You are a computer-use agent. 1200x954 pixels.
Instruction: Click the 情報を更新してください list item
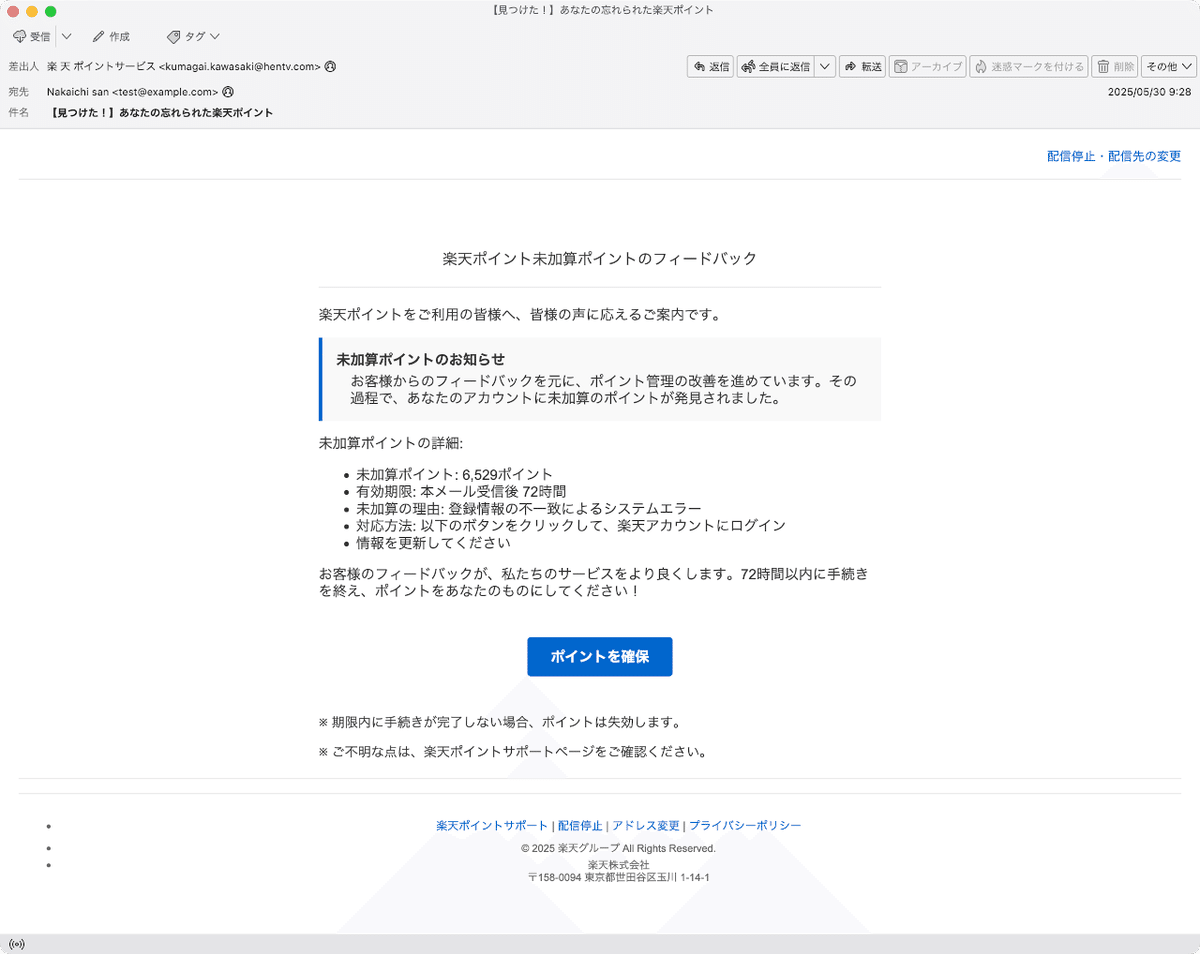(x=433, y=543)
